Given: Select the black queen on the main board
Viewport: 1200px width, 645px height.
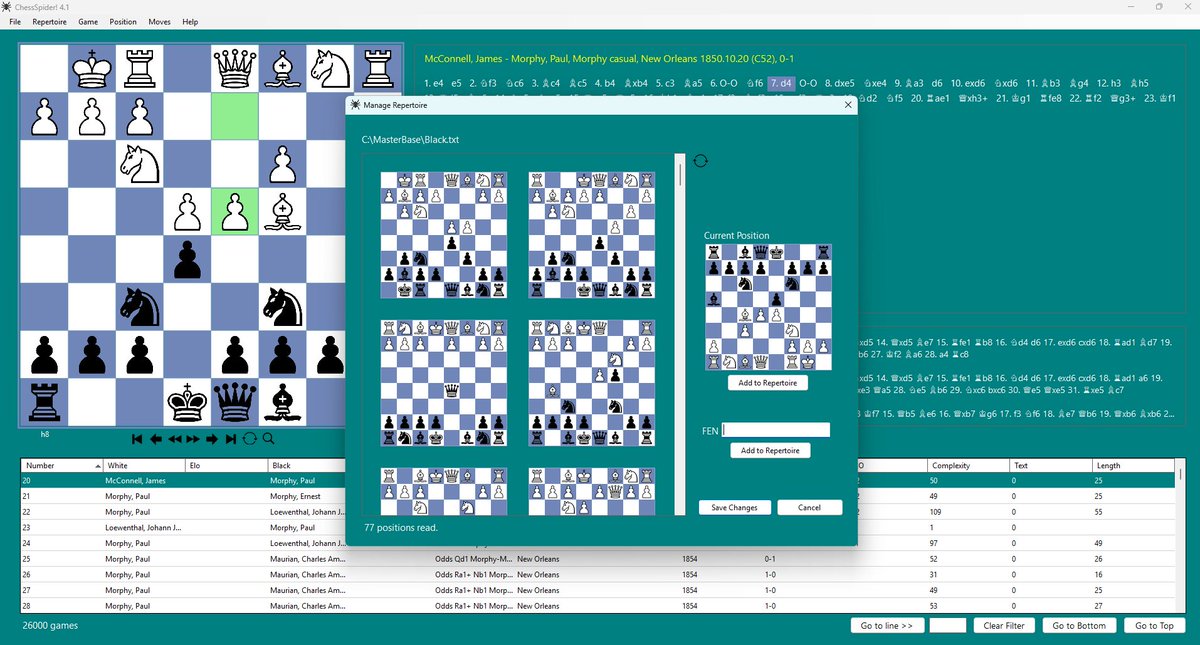Looking at the screenshot, I should click(x=235, y=403).
